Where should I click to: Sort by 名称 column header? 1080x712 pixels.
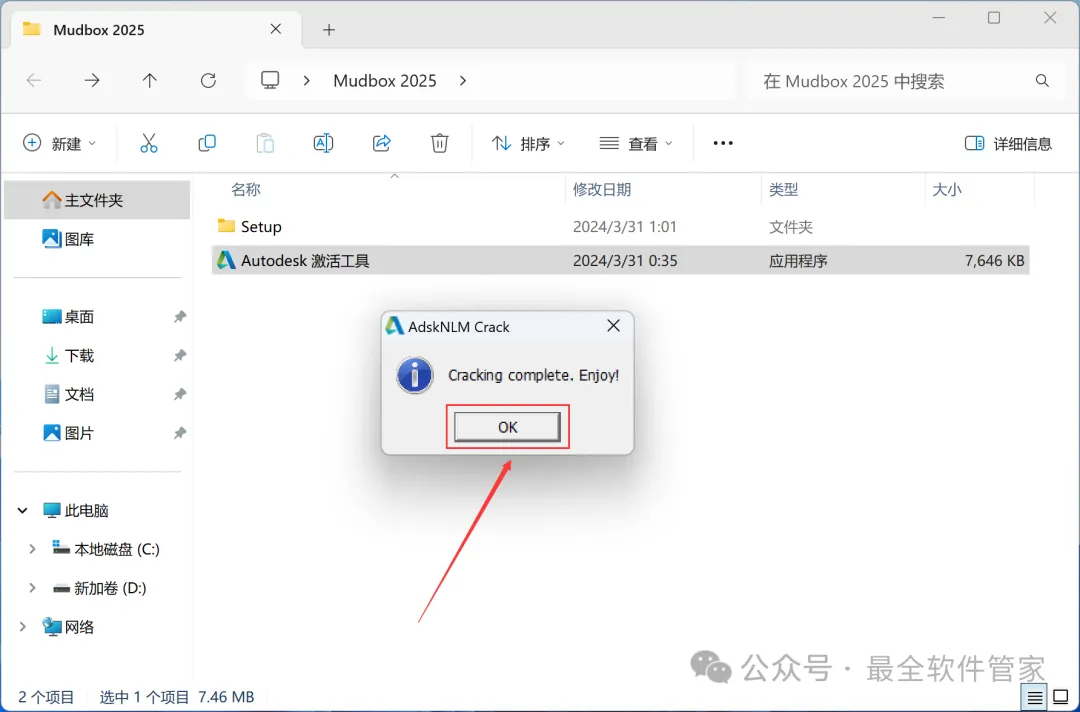pyautogui.click(x=246, y=189)
